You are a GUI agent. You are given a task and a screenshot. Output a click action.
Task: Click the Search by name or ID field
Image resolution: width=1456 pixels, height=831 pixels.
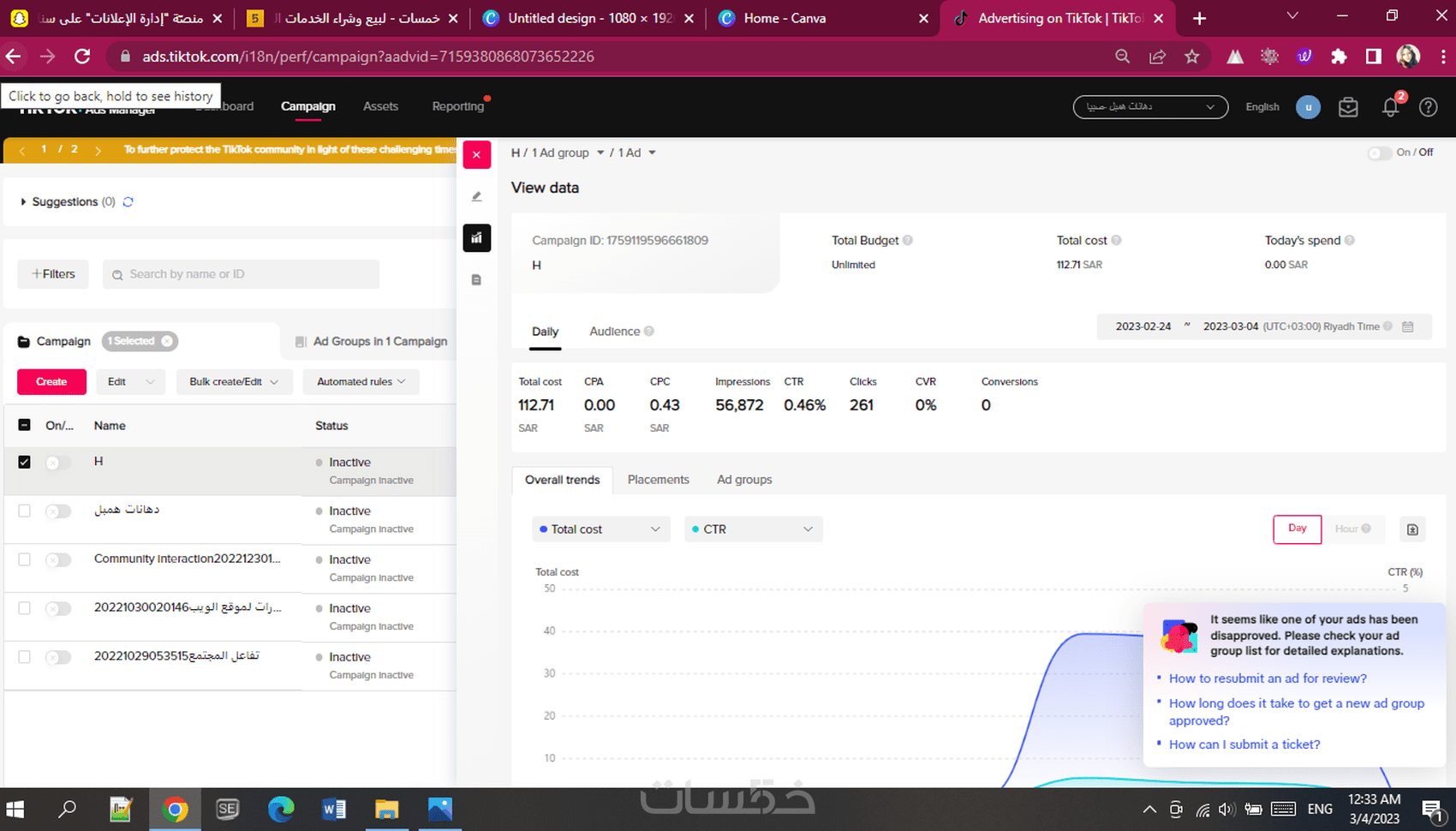(241, 274)
